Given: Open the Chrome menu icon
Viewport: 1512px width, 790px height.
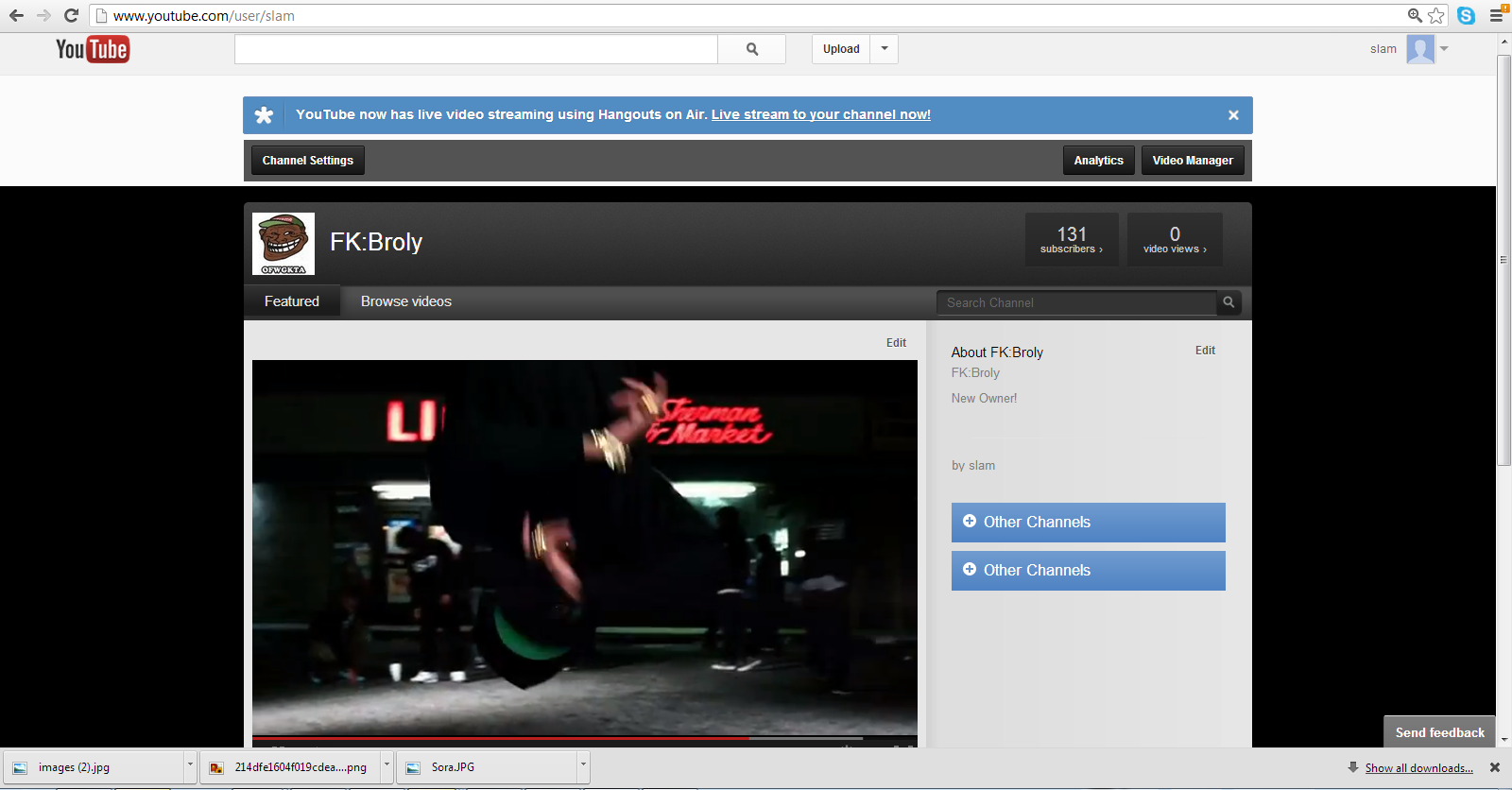Looking at the screenshot, I should [x=1497, y=15].
